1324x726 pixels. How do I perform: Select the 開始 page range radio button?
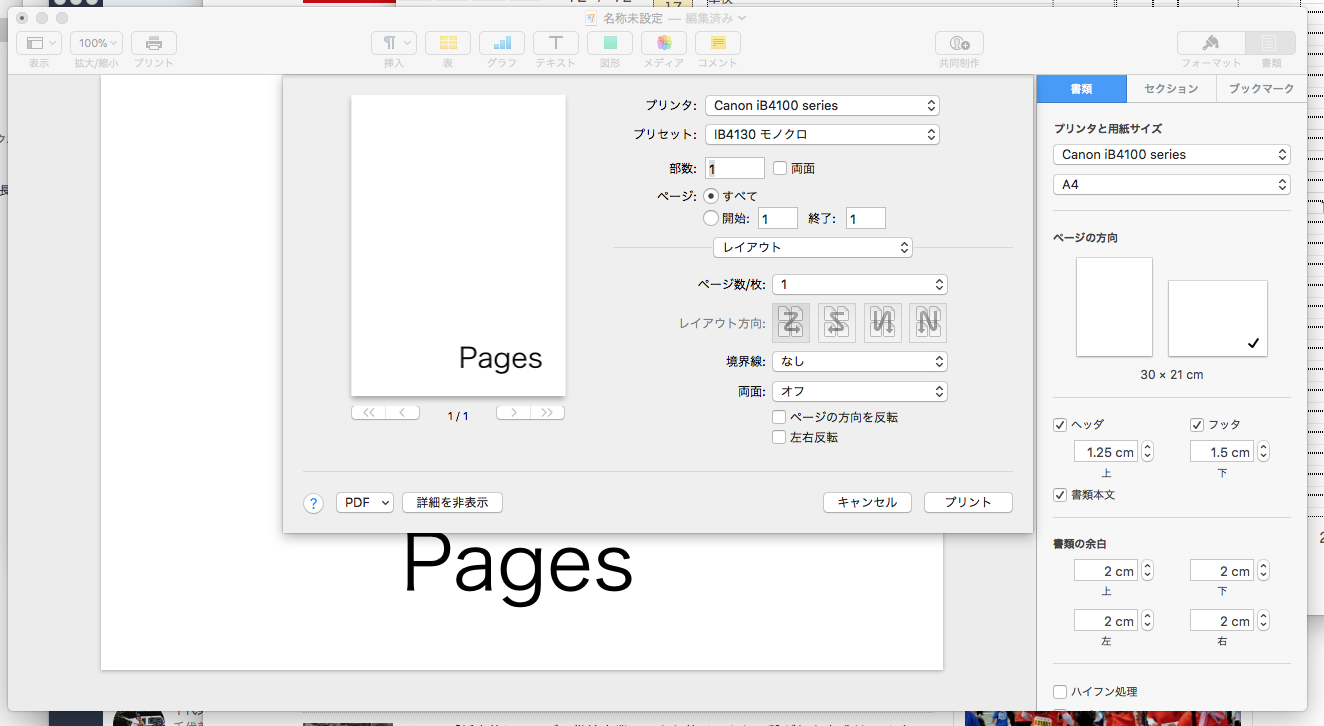[711, 218]
